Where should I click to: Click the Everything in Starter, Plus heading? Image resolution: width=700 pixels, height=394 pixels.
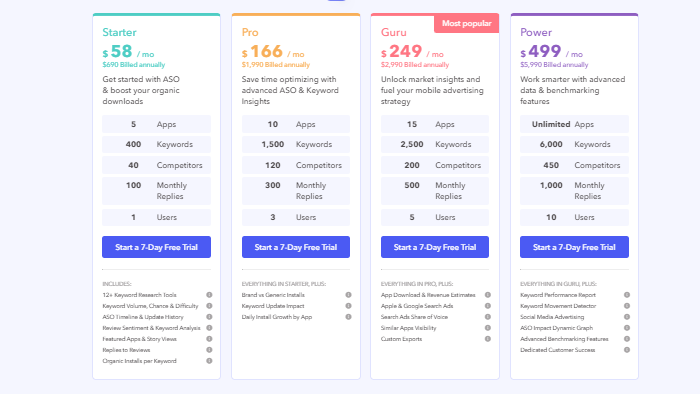283,284
